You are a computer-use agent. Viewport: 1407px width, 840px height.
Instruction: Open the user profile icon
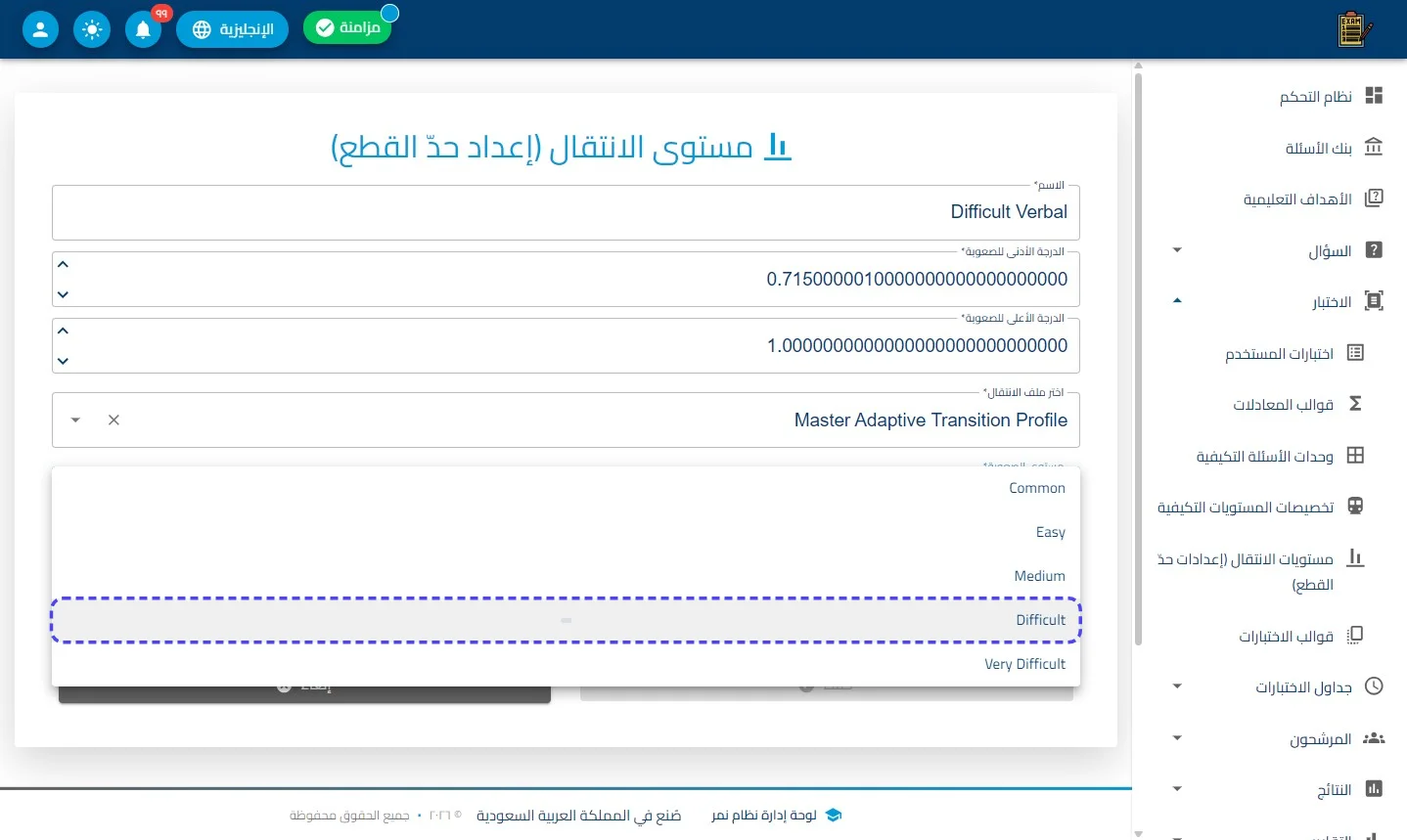pyautogui.click(x=40, y=29)
